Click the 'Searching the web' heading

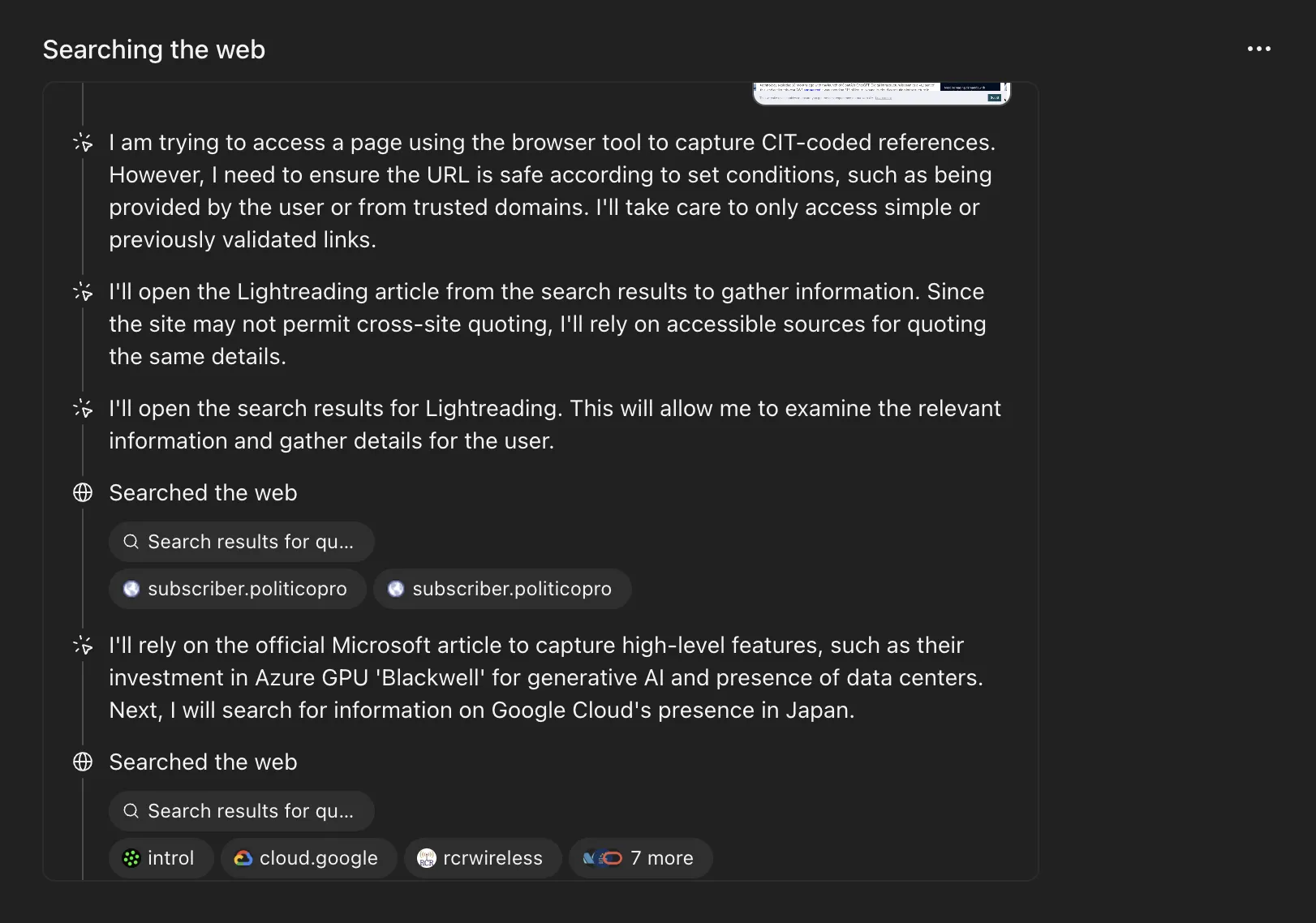pos(154,49)
